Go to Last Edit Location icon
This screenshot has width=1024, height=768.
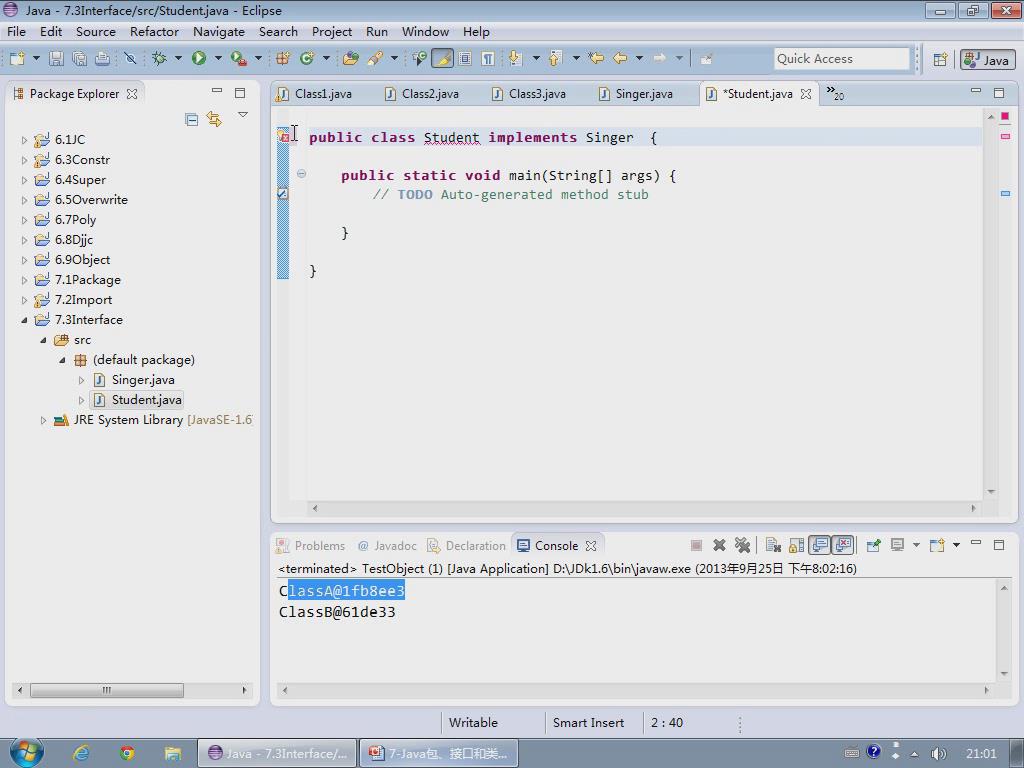click(x=596, y=59)
